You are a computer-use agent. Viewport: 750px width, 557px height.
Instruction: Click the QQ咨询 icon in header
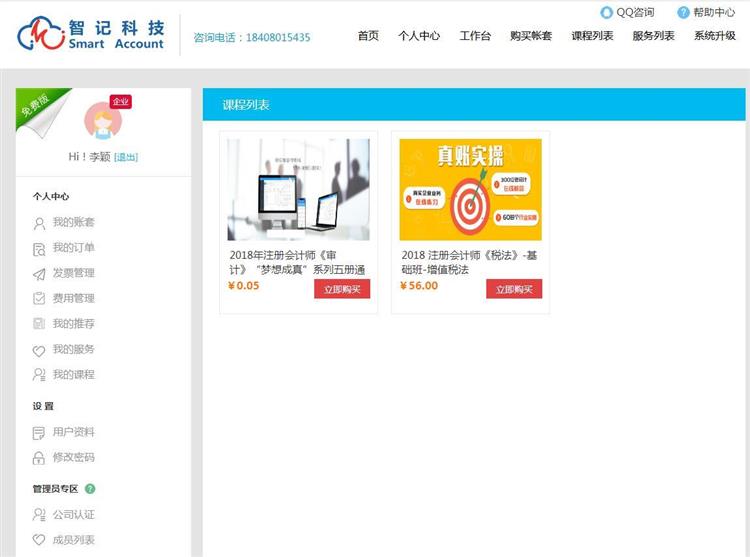607,13
